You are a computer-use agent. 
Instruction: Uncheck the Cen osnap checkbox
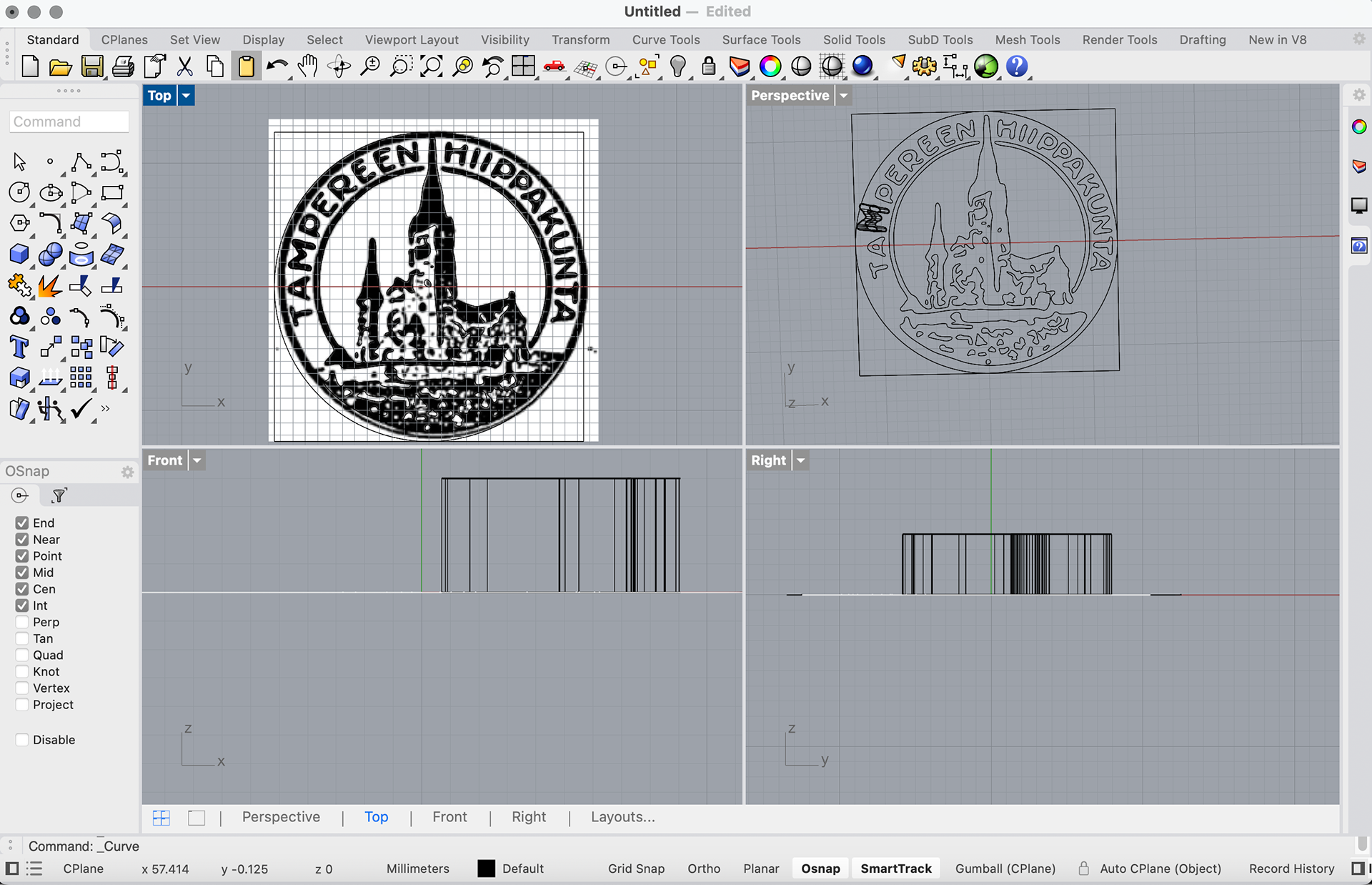point(22,588)
